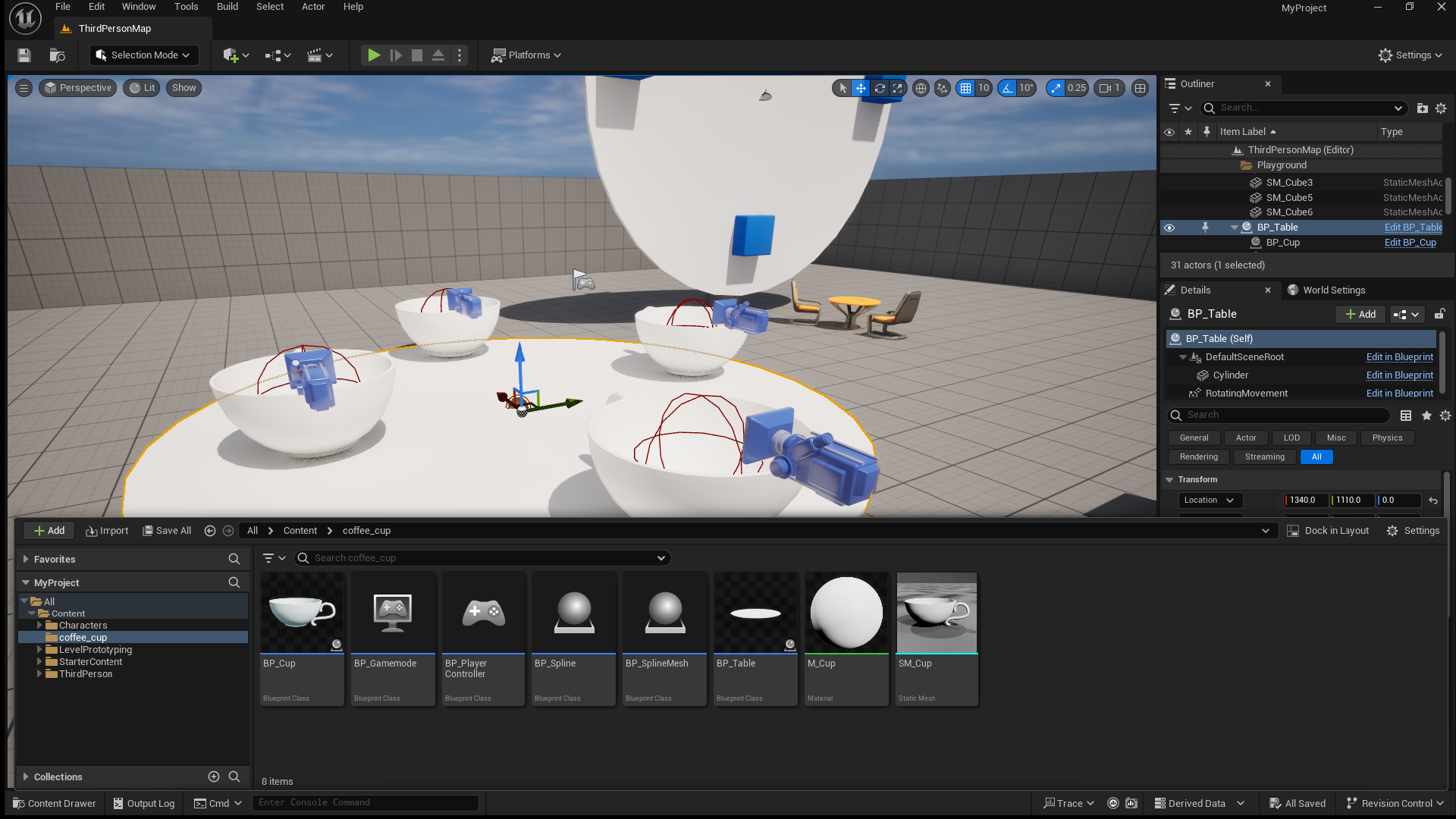Toggle rotation angle snapping in viewport
This screenshot has width=1456, height=819.
(x=1007, y=88)
